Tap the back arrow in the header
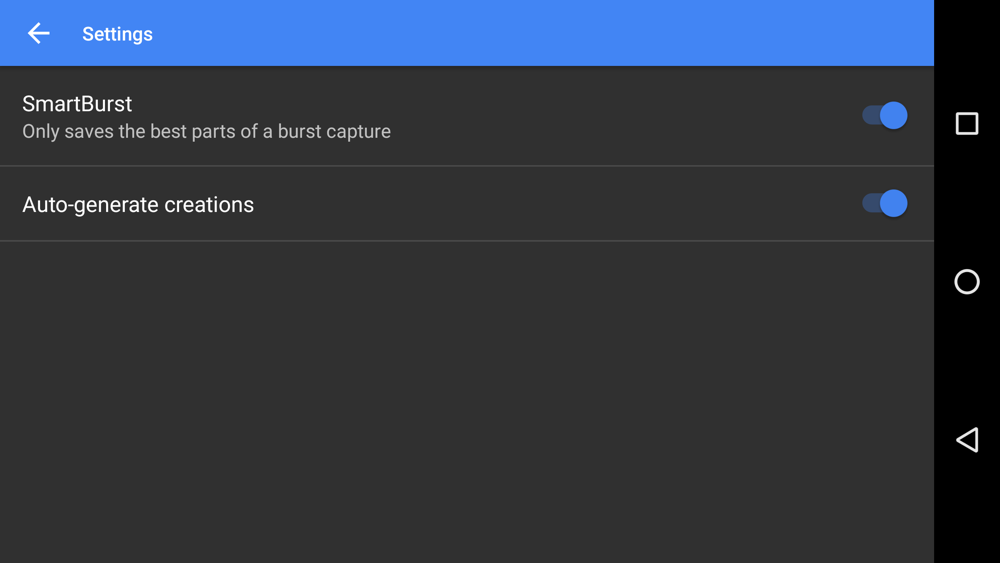The width and height of the screenshot is (1000, 563). tap(38, 34)
